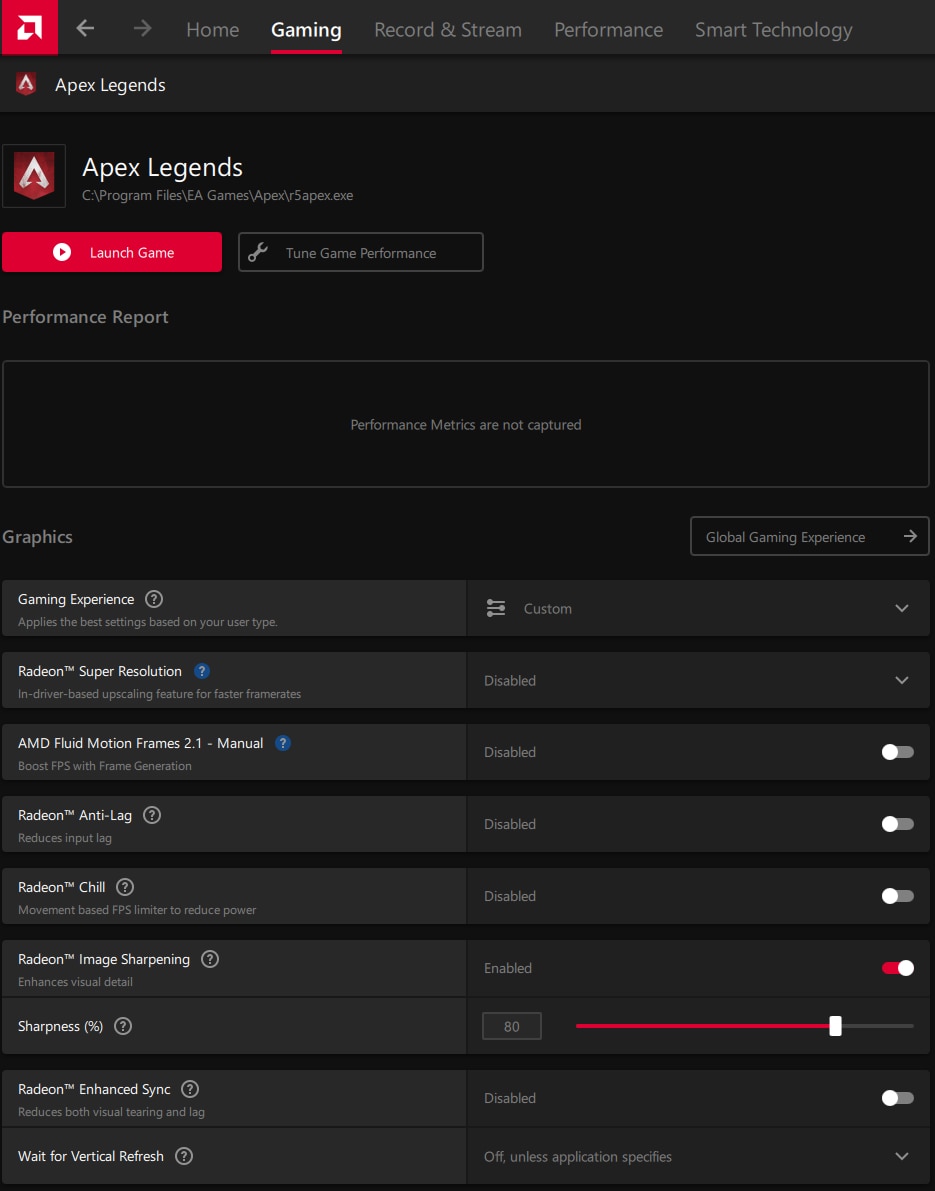The image size is (935, 1191).
Task: Disable Radeon Image Sharpening toggle
Action: pos(897,968)
